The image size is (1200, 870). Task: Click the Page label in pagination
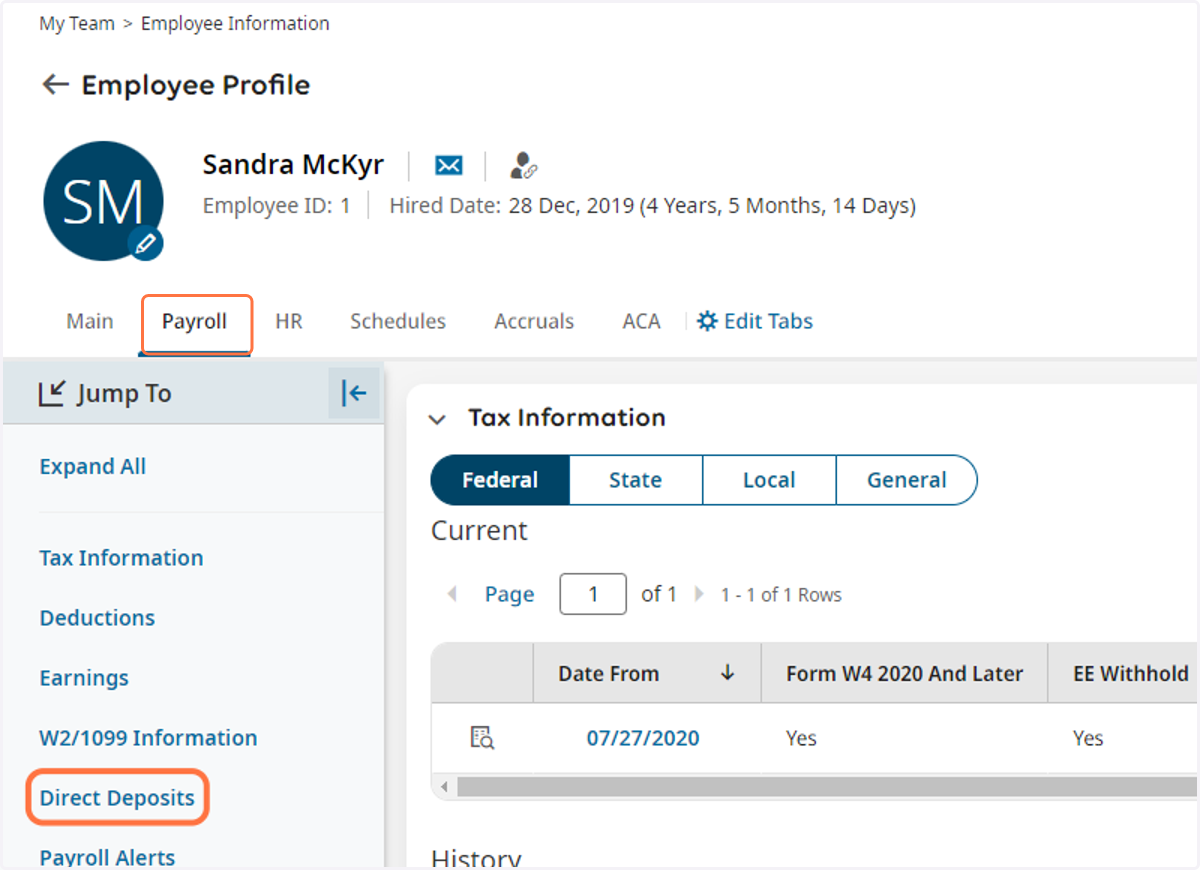pyautogui.click(x=510, y=594)
